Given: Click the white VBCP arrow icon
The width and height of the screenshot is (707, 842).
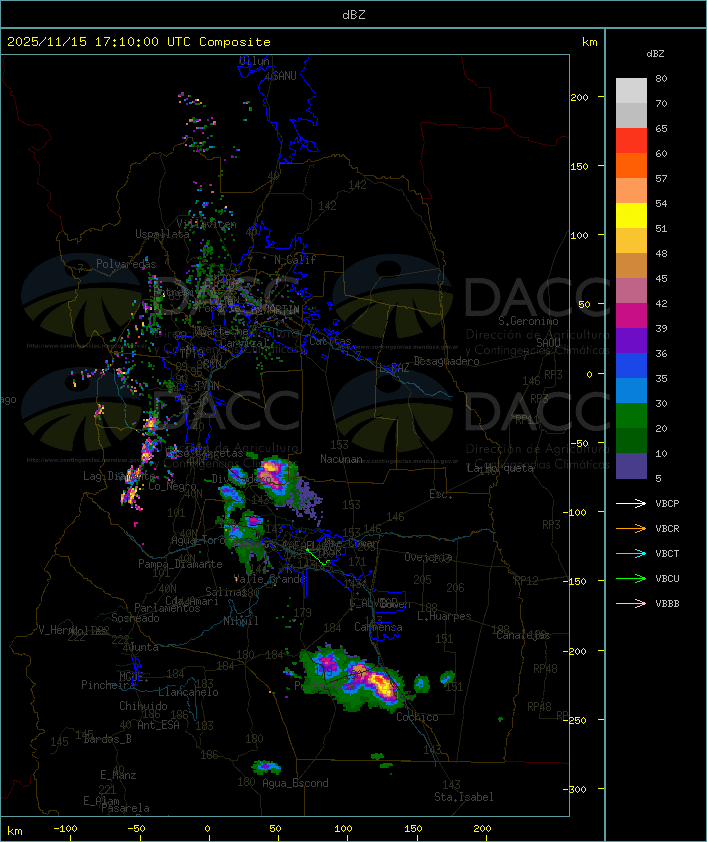Looking at the screenshot, I should 631,503.
